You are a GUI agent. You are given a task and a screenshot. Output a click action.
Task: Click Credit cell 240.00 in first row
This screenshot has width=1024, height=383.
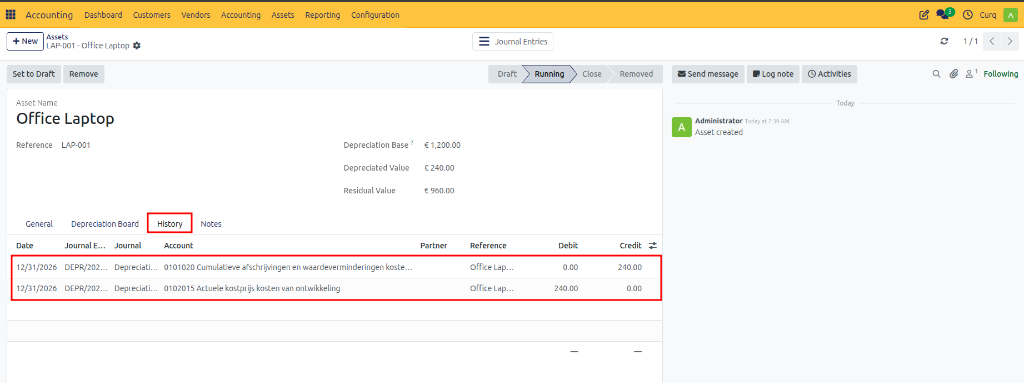(x=630, y=267)
